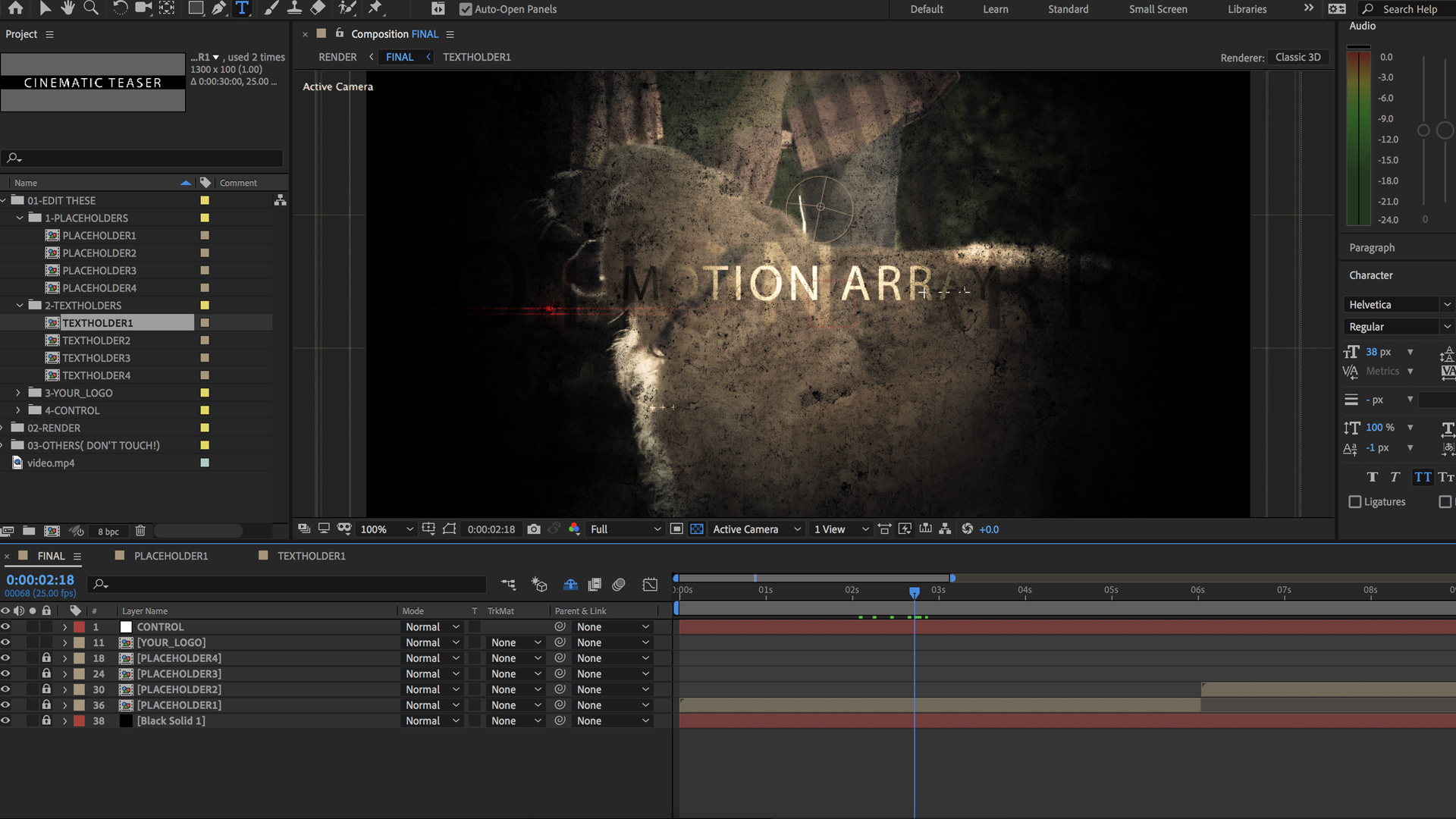Select the video.mp4 item in the Project panel
Image resolution: width=1456 pixels, height=819 pixels.
(50, 463)
